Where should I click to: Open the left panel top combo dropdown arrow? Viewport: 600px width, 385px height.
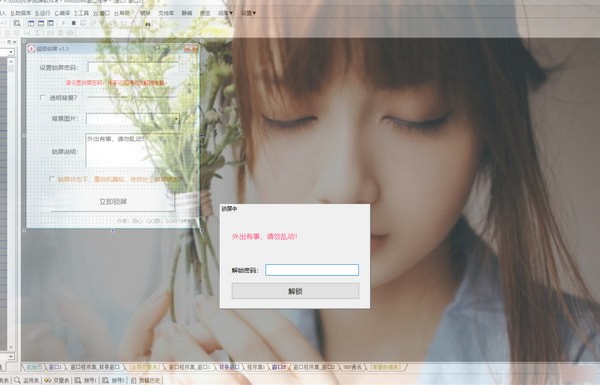pyautogui.click(x=11, y=52)
